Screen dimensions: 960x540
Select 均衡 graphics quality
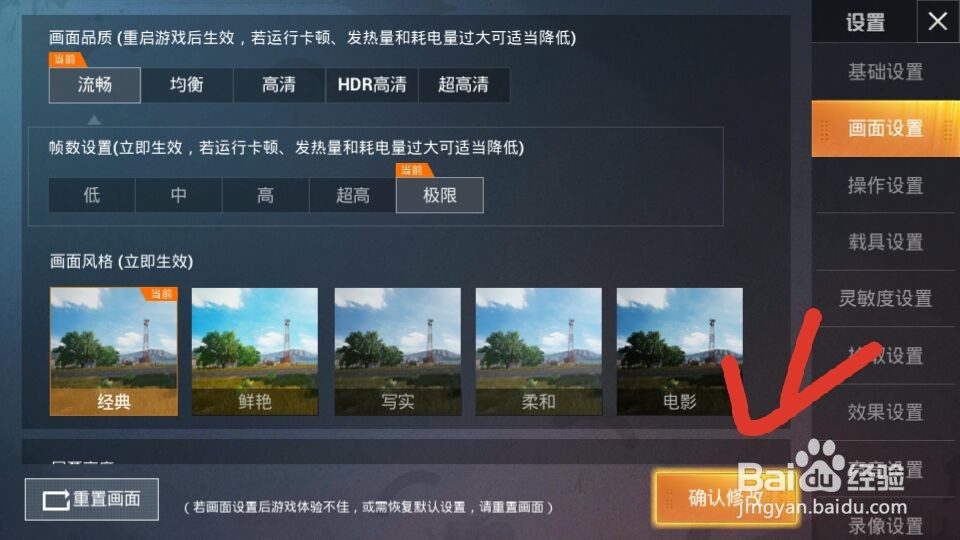point(187,84)
